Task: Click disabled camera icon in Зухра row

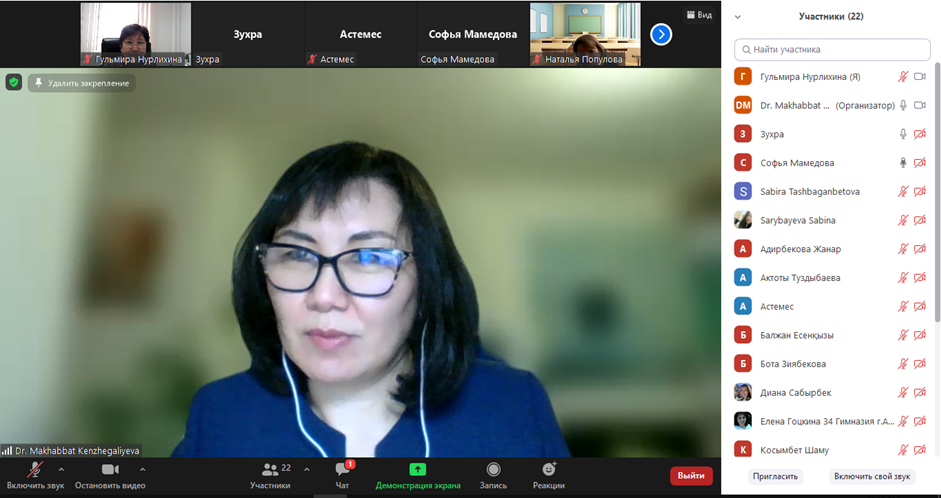Action: pos(920,134)
